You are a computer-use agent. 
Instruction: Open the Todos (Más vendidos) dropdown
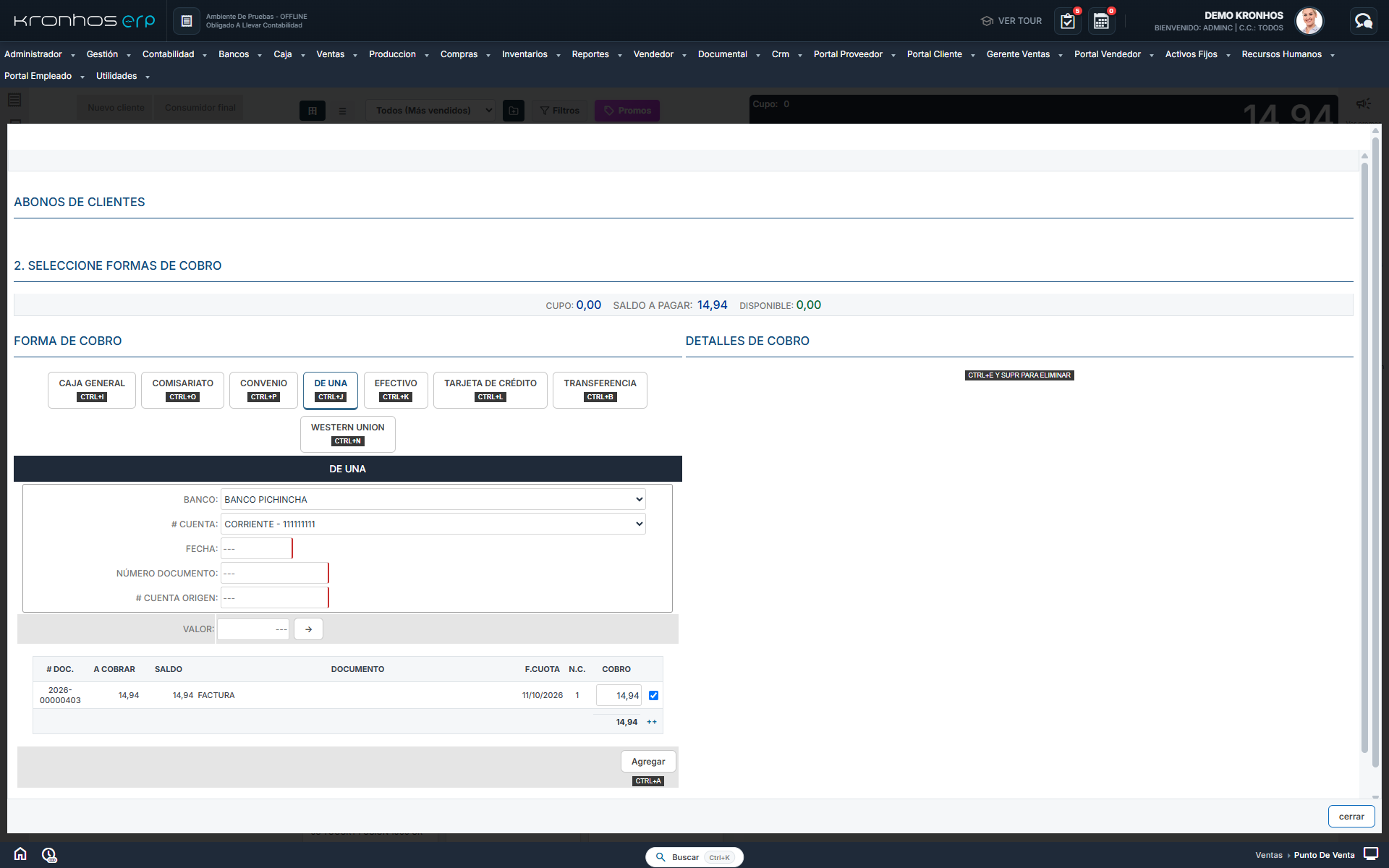(430, 111)
